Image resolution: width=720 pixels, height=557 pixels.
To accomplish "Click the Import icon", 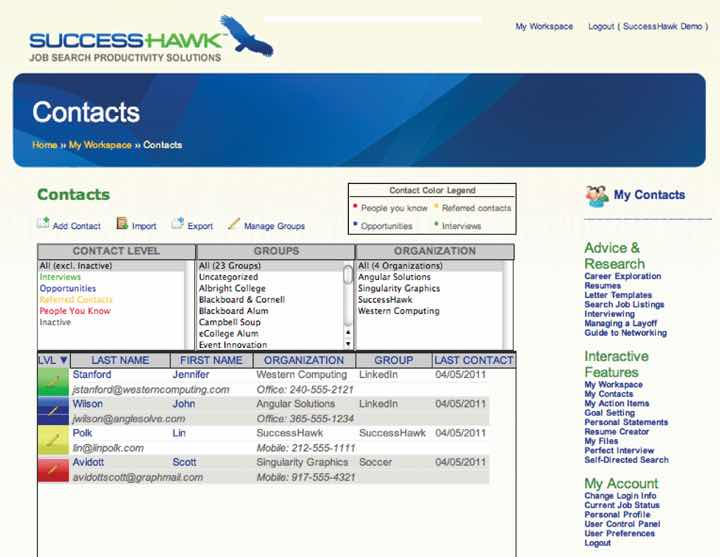I will click(x=122, y=224).
